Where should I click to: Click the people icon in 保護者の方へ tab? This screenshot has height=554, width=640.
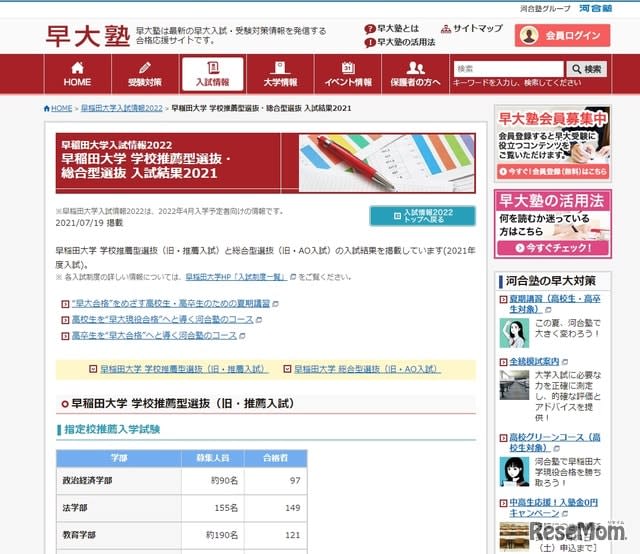416,68
